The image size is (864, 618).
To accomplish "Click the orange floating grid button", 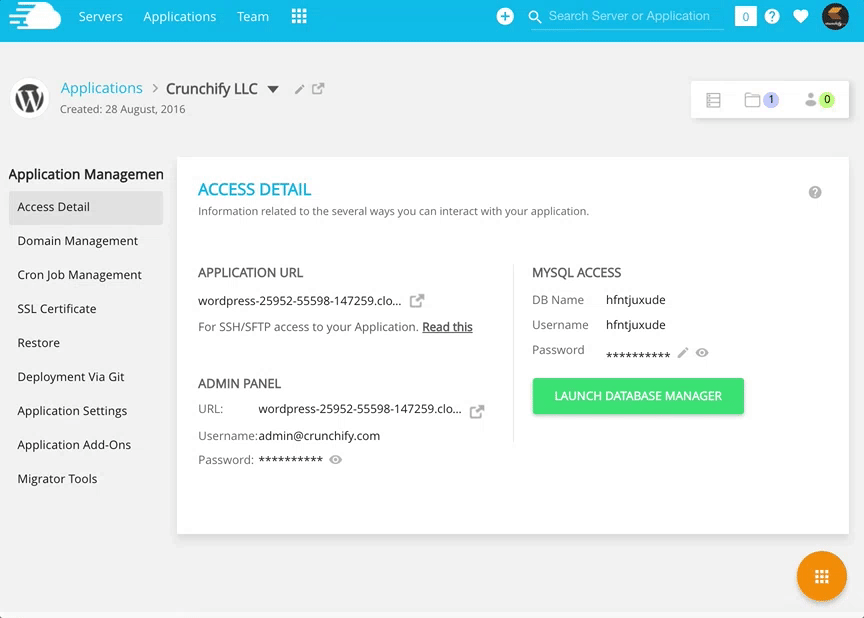I will pos(821,576).
